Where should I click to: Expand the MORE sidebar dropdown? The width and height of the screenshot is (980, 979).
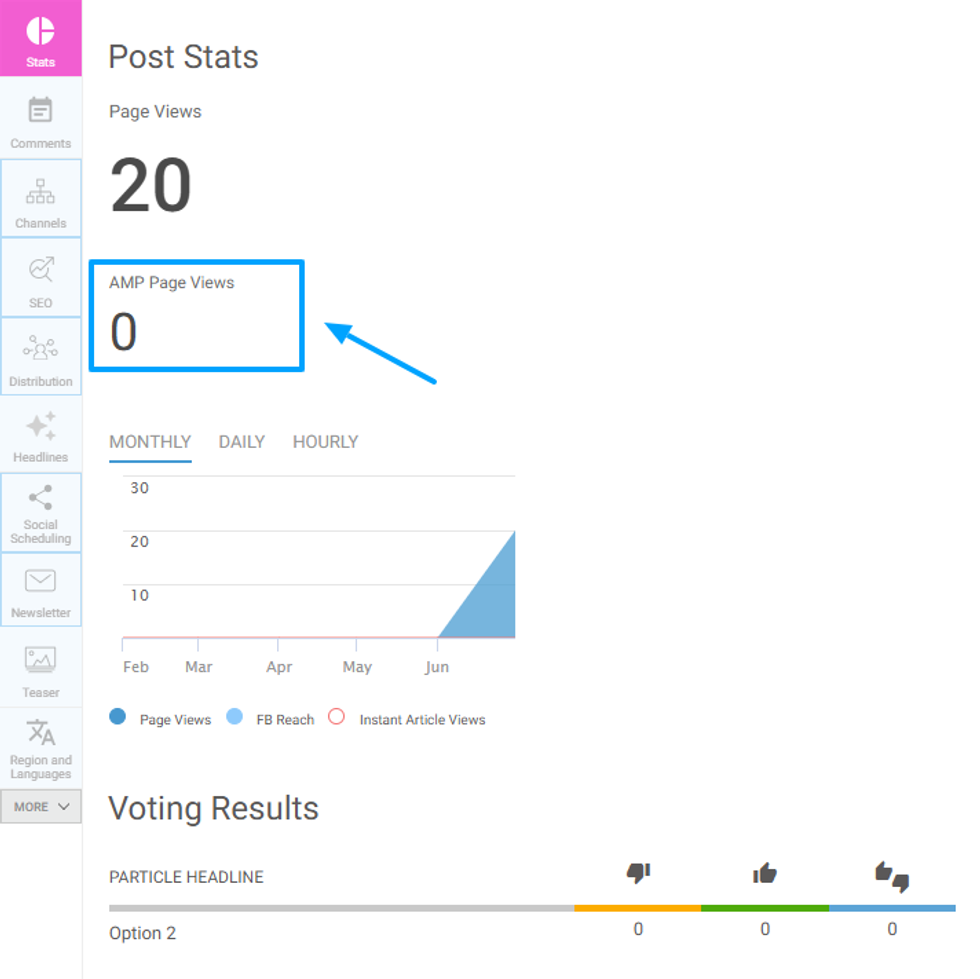(41, 806)
